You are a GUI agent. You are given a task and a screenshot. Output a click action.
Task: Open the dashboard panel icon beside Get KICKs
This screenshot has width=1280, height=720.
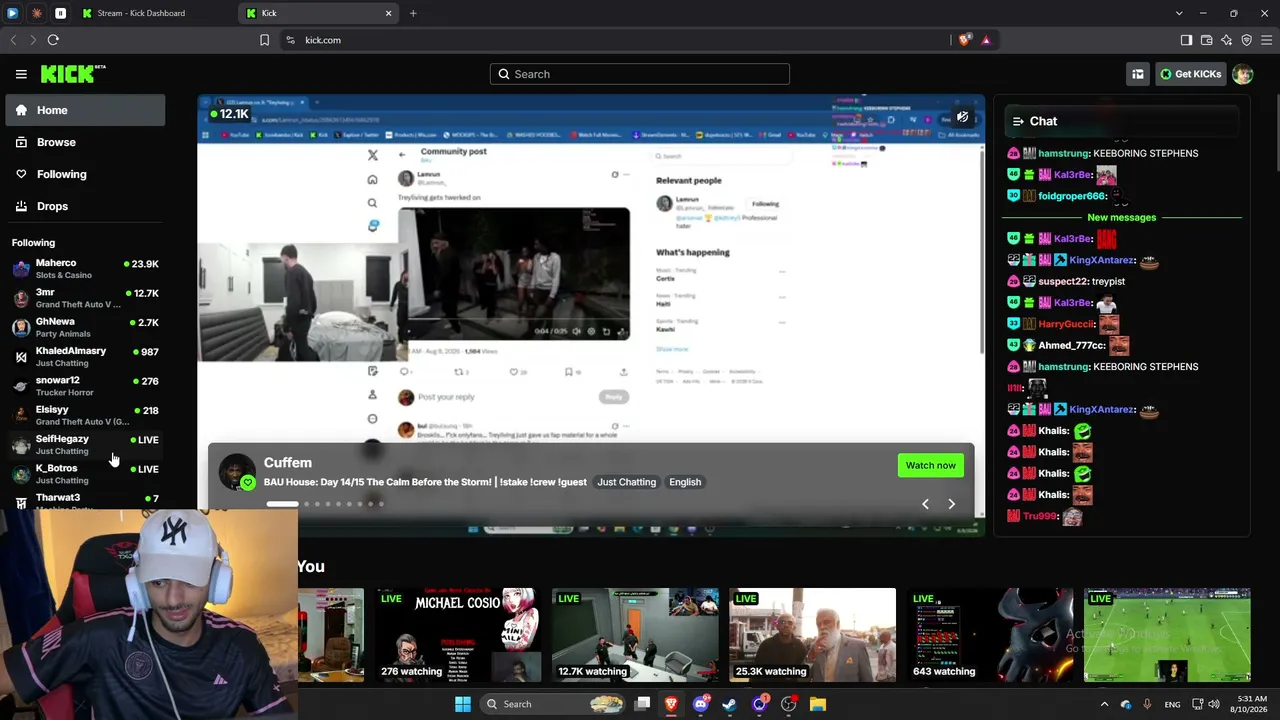click(1138, 74)
